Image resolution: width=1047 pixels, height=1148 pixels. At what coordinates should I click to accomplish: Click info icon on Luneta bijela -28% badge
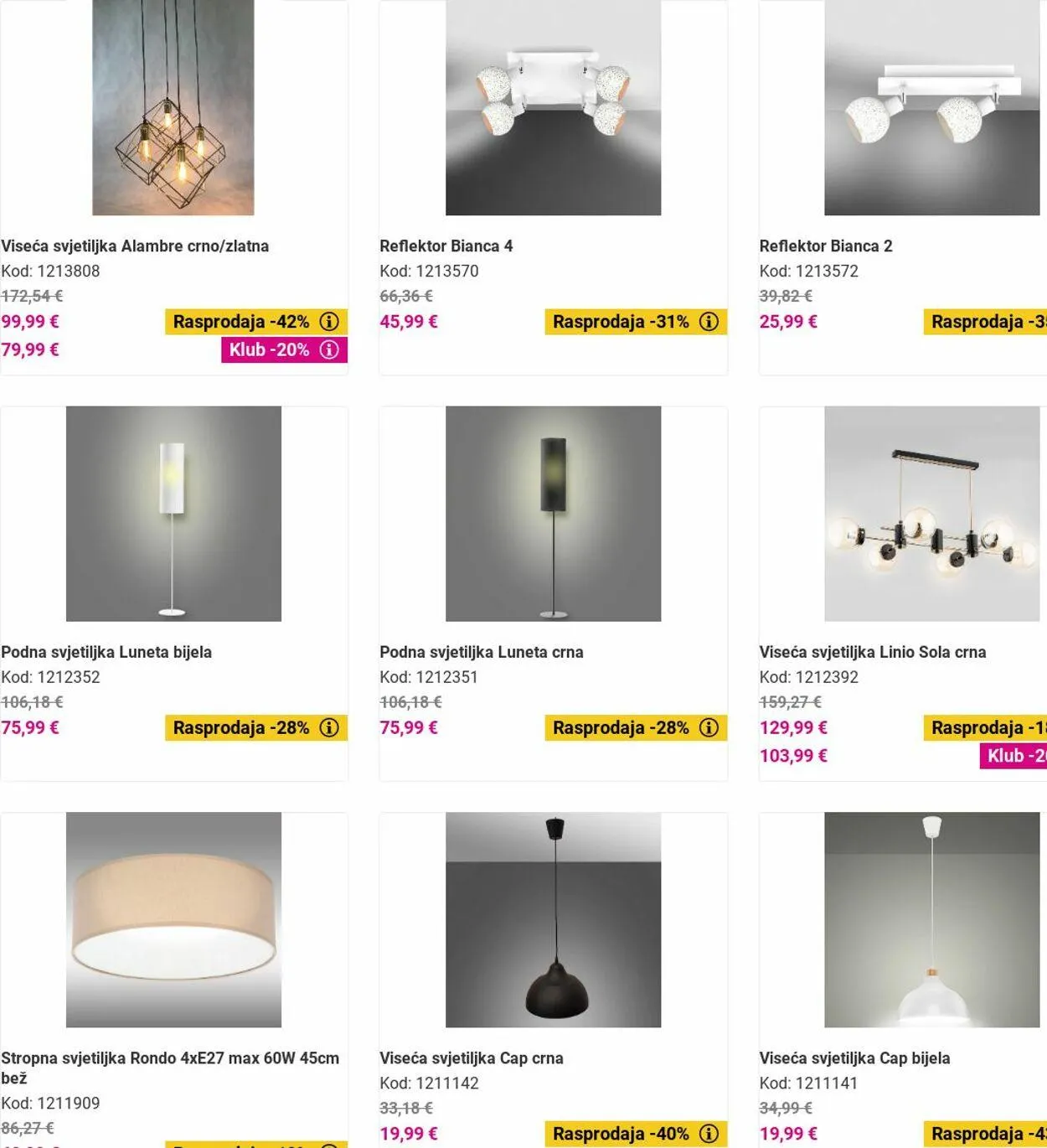coord(329,727)
